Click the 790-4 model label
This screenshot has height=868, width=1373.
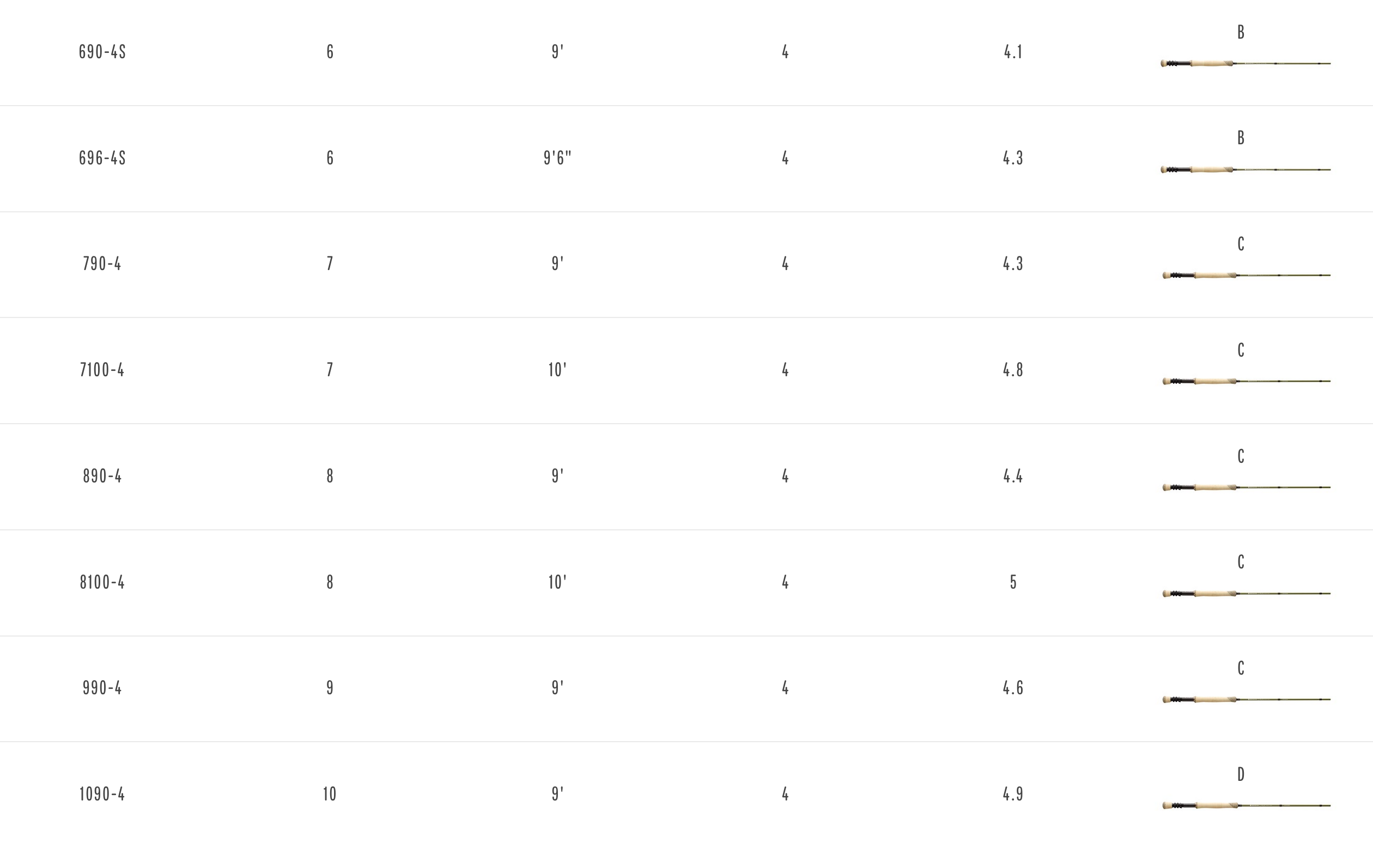tap(102, 264)
